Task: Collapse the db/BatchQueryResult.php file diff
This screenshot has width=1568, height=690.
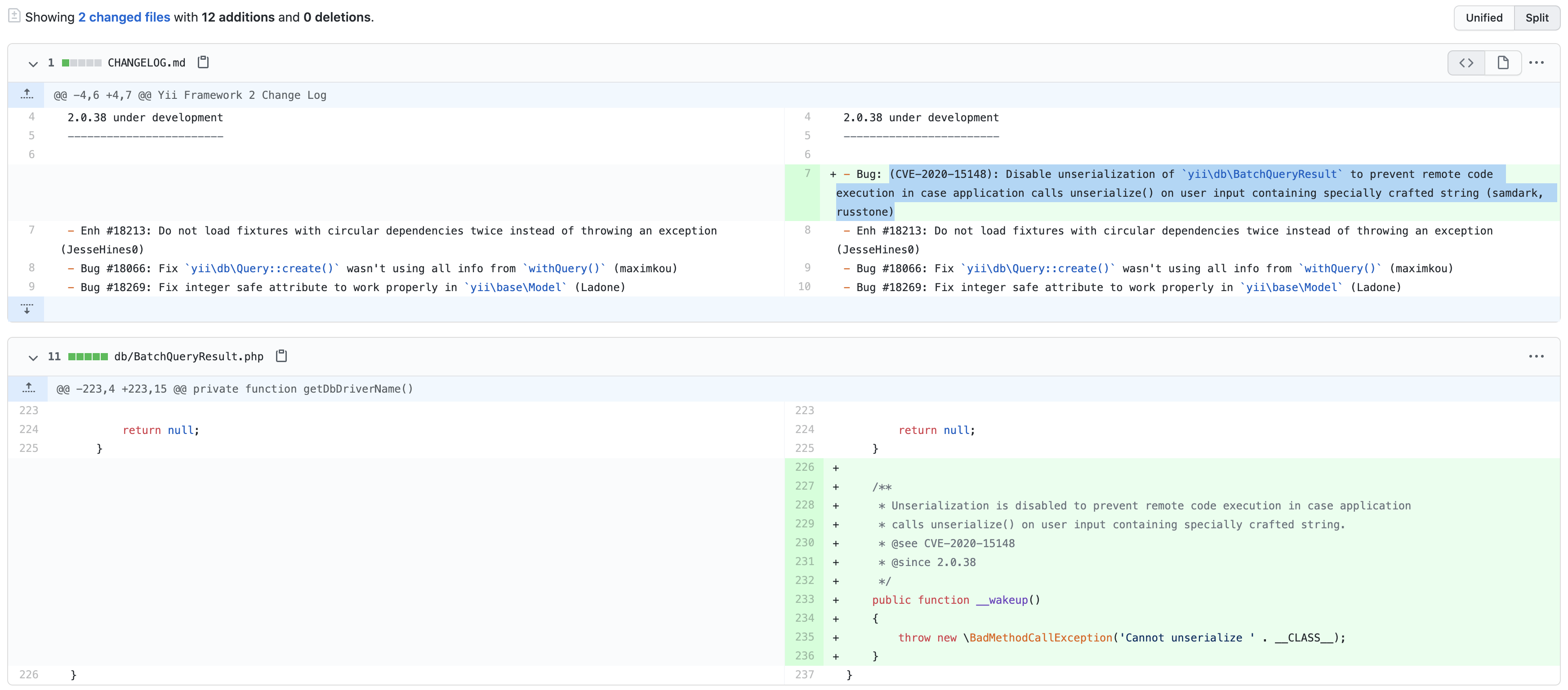Action: pos(33,357)
